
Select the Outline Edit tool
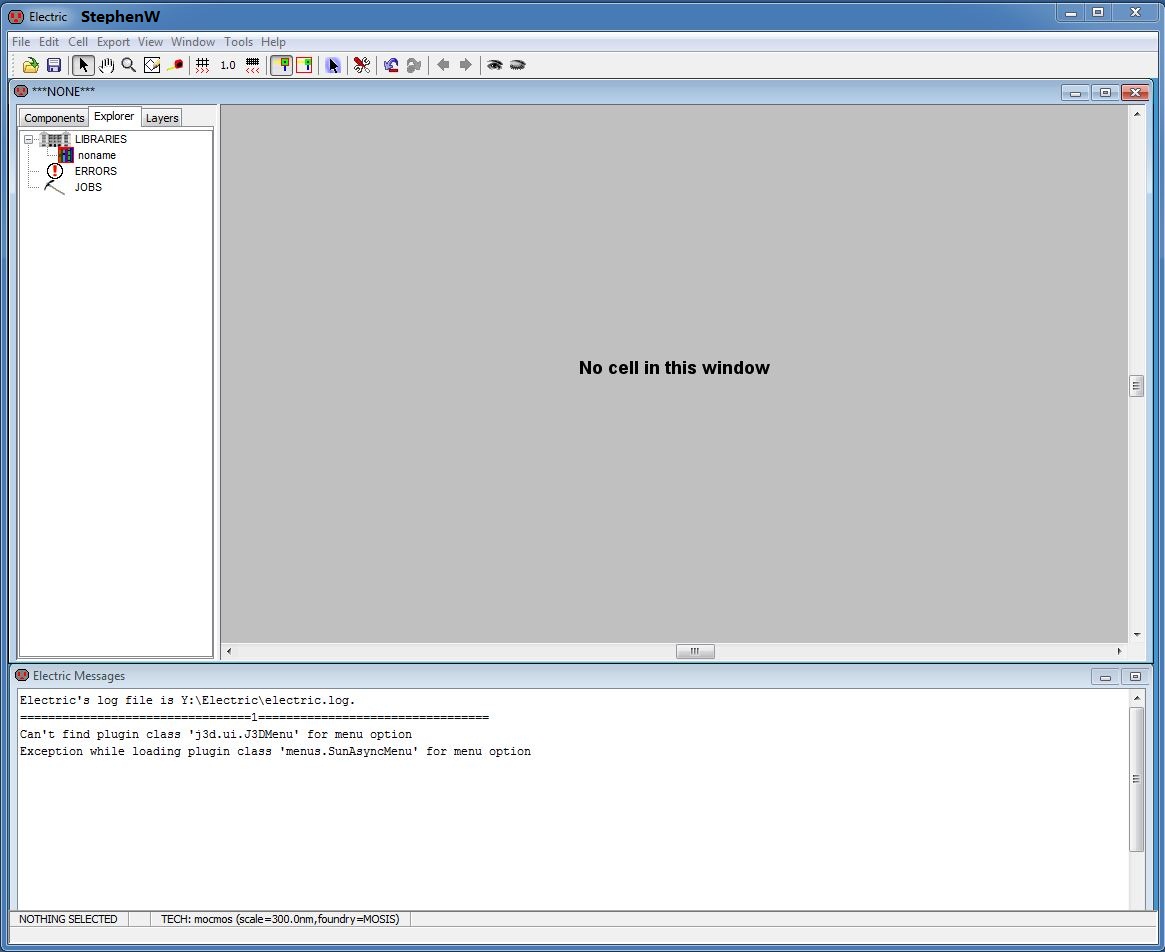(x=152, y=65)
